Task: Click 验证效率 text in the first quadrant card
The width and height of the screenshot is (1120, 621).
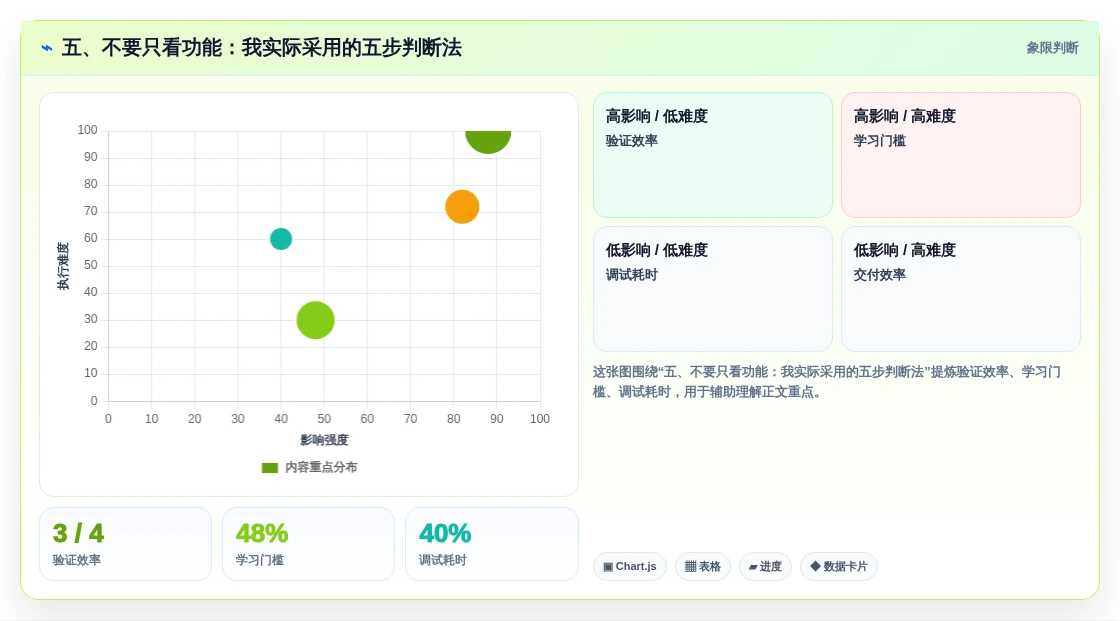Action: click(x=631, y=141)
